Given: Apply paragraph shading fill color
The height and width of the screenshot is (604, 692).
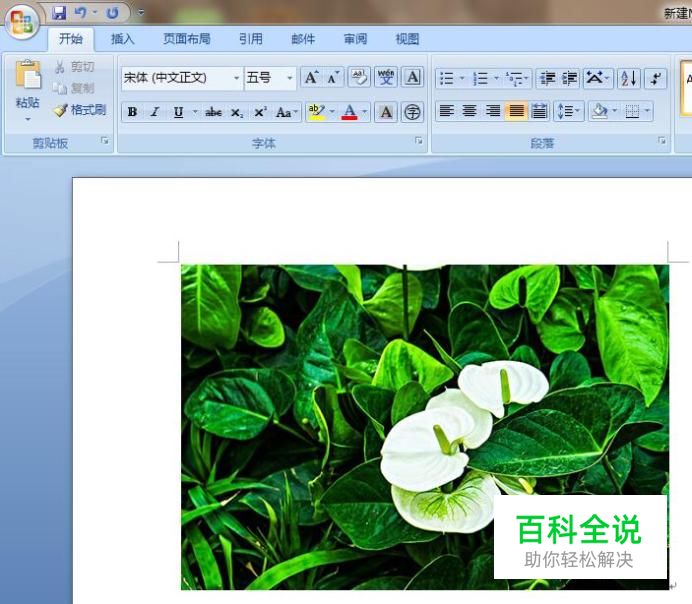Looking at the screenshot, I should pos(600,111).
